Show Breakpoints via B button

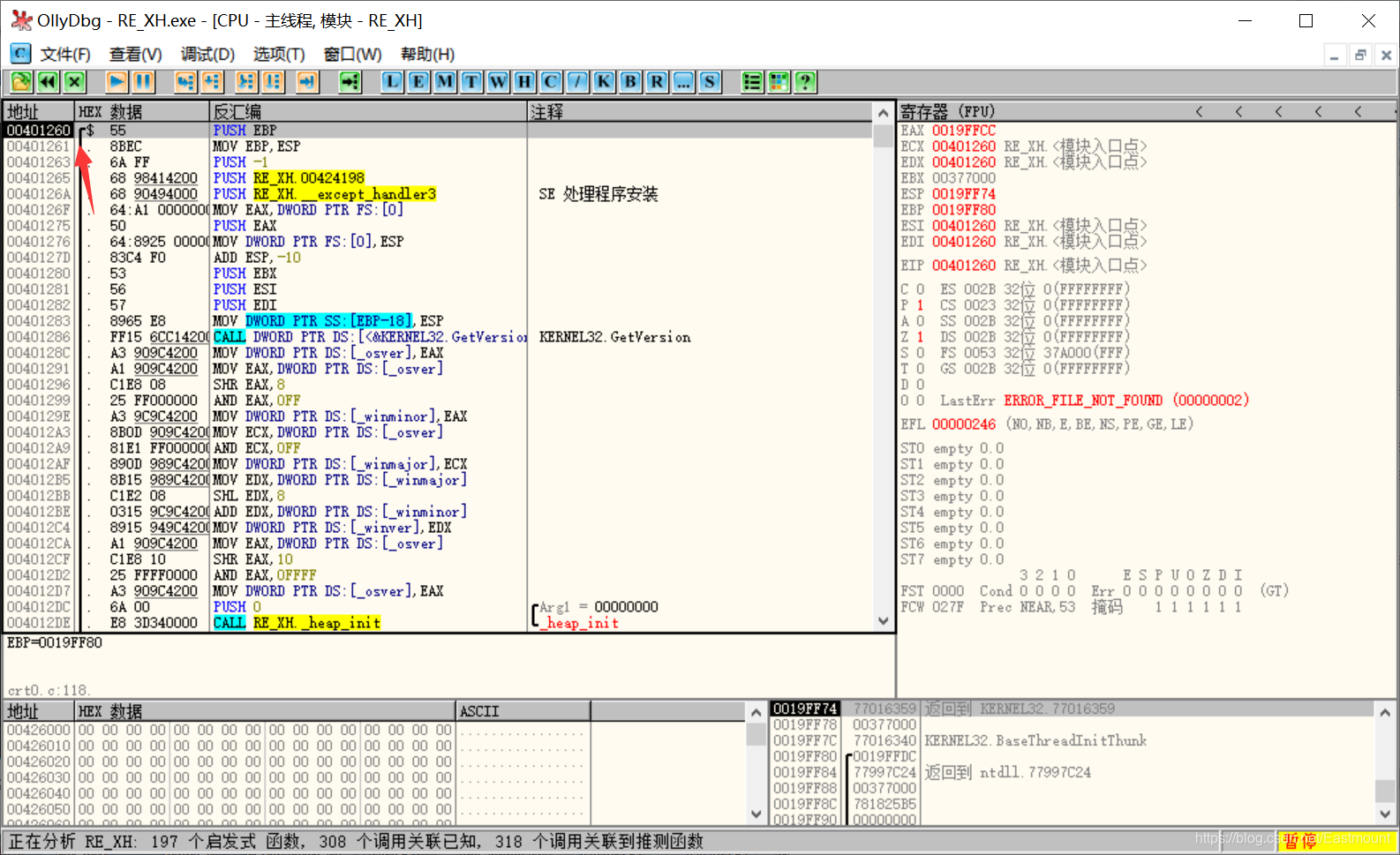(x=630, y=82)
